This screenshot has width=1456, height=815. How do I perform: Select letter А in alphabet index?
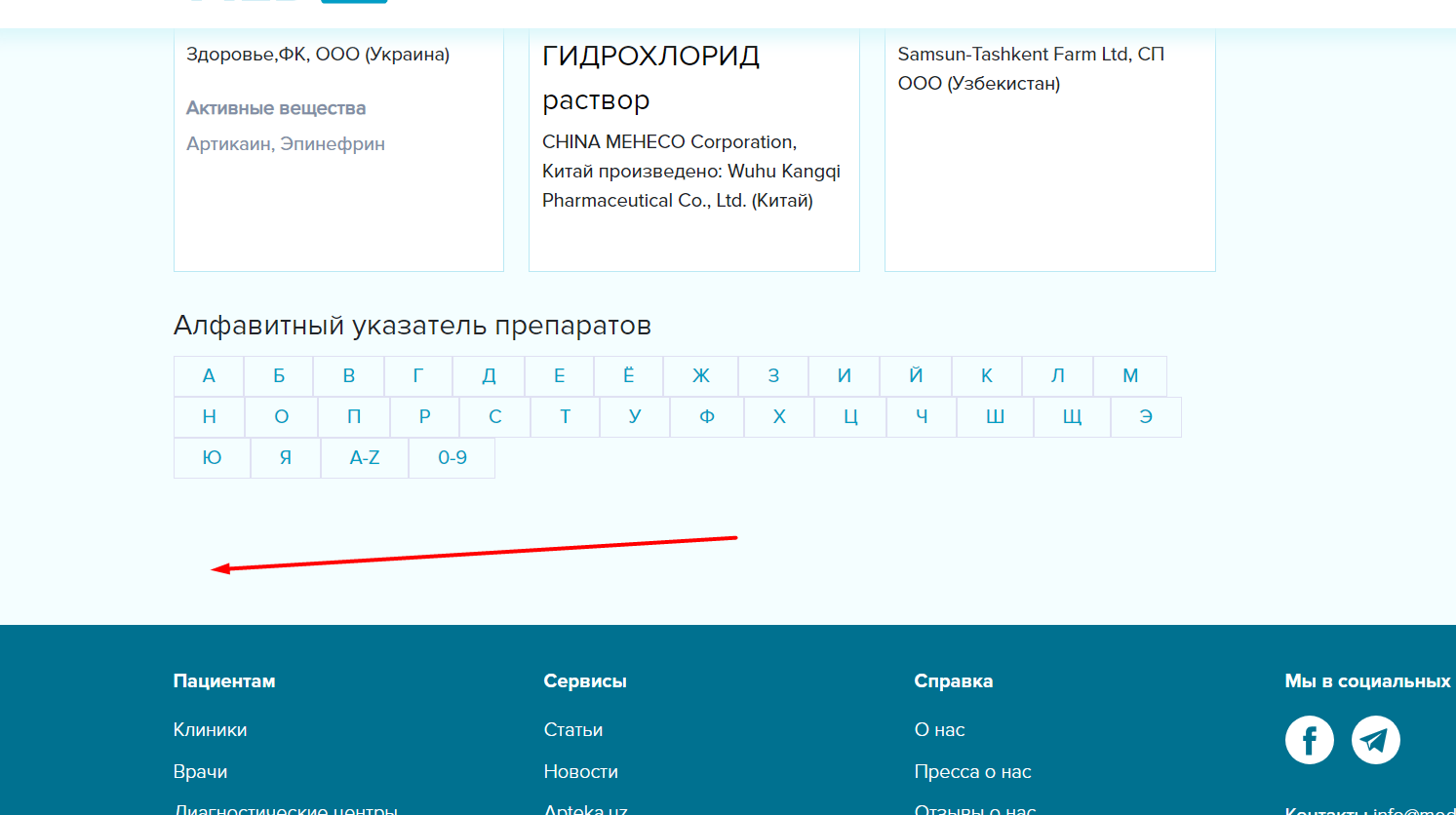pyautogui.click(x=209, y=376)
